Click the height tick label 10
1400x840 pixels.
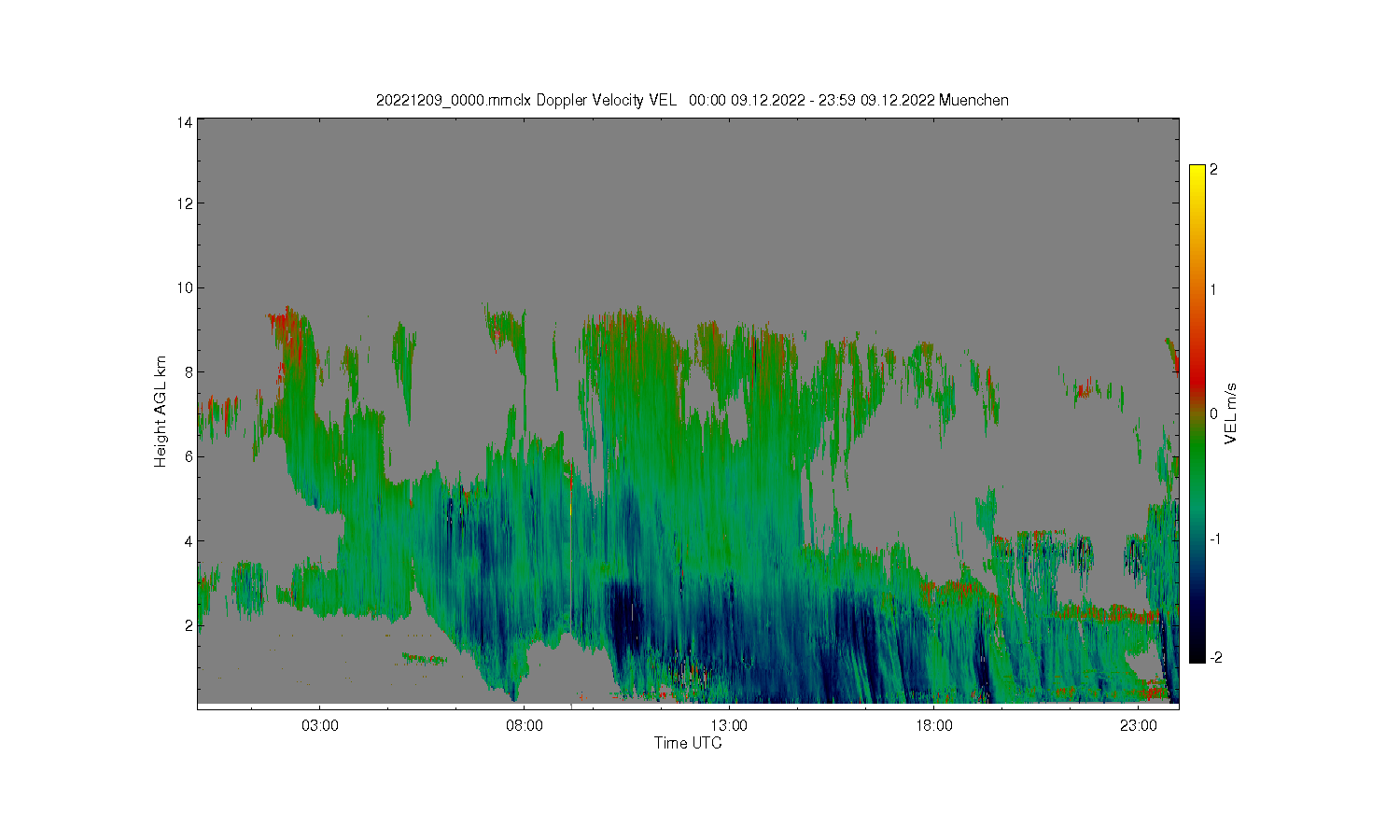[185, 287]
